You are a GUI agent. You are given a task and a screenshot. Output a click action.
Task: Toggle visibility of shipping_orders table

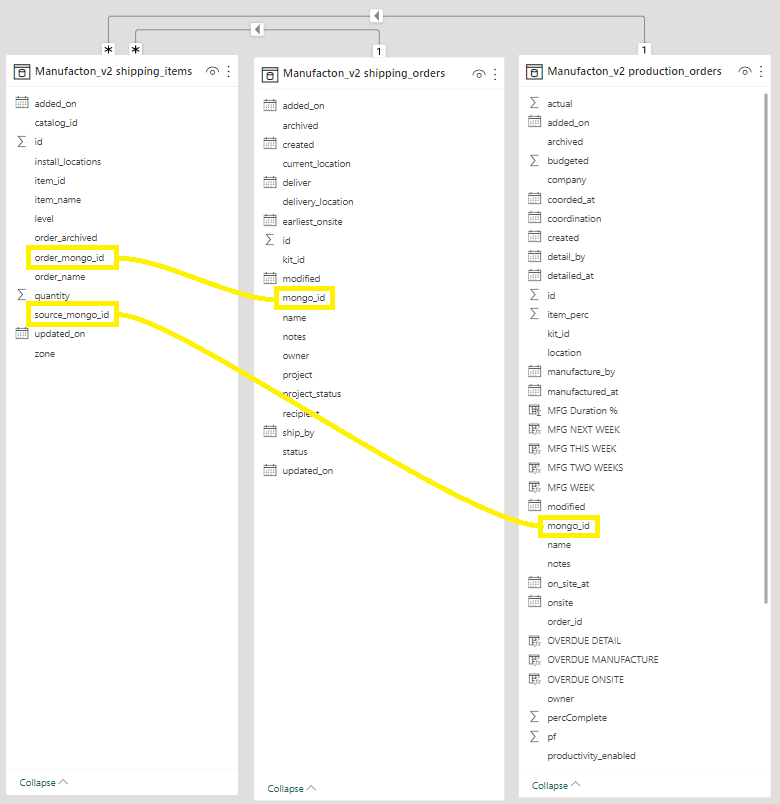coord(479,74)
